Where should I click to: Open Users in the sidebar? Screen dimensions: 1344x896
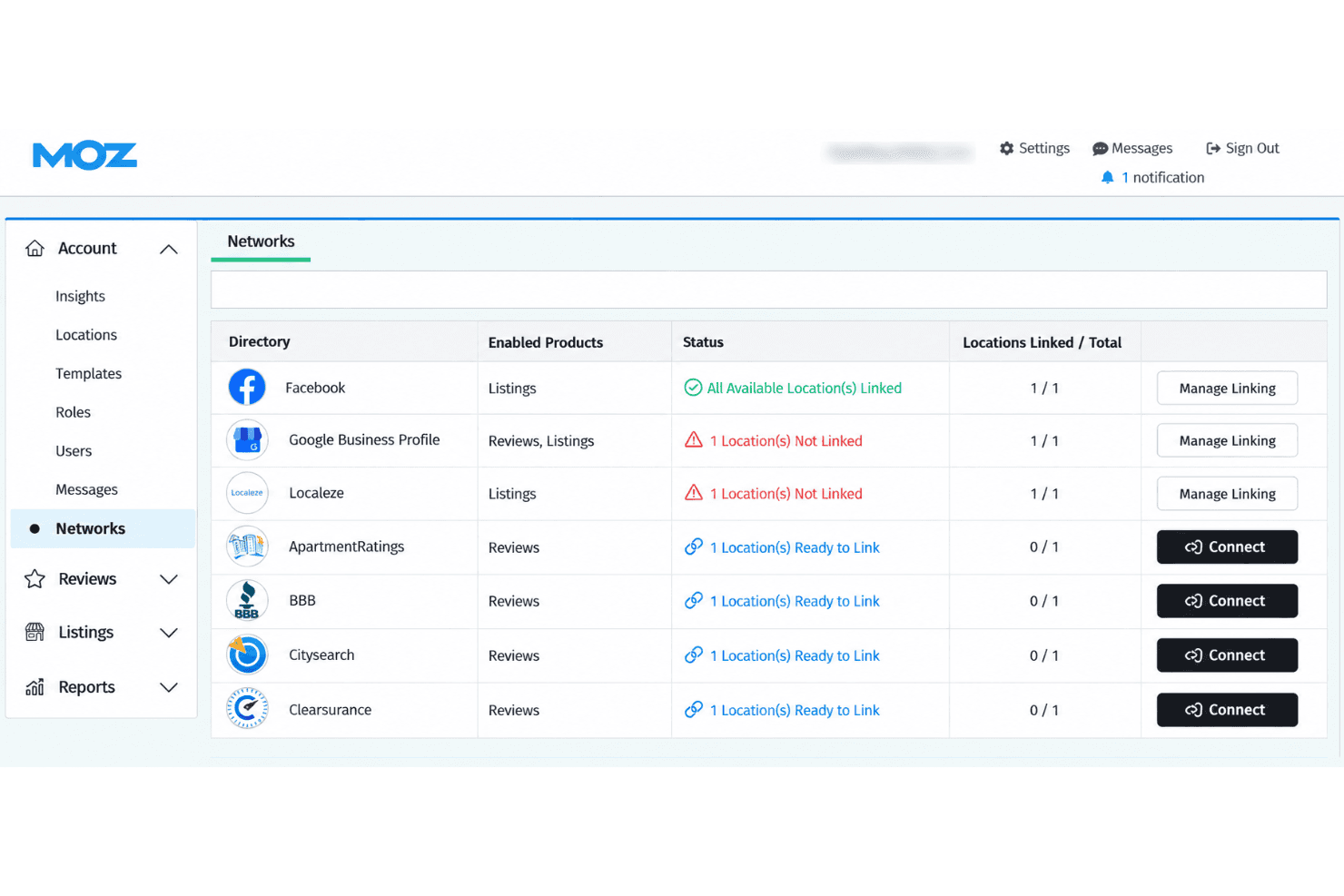click(x=74, y=451)
